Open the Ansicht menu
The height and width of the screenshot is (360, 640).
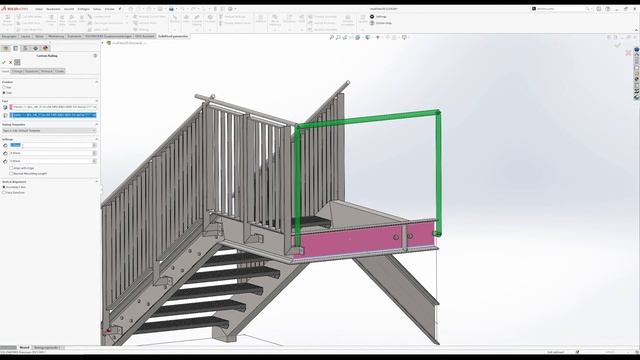[69, 9]
